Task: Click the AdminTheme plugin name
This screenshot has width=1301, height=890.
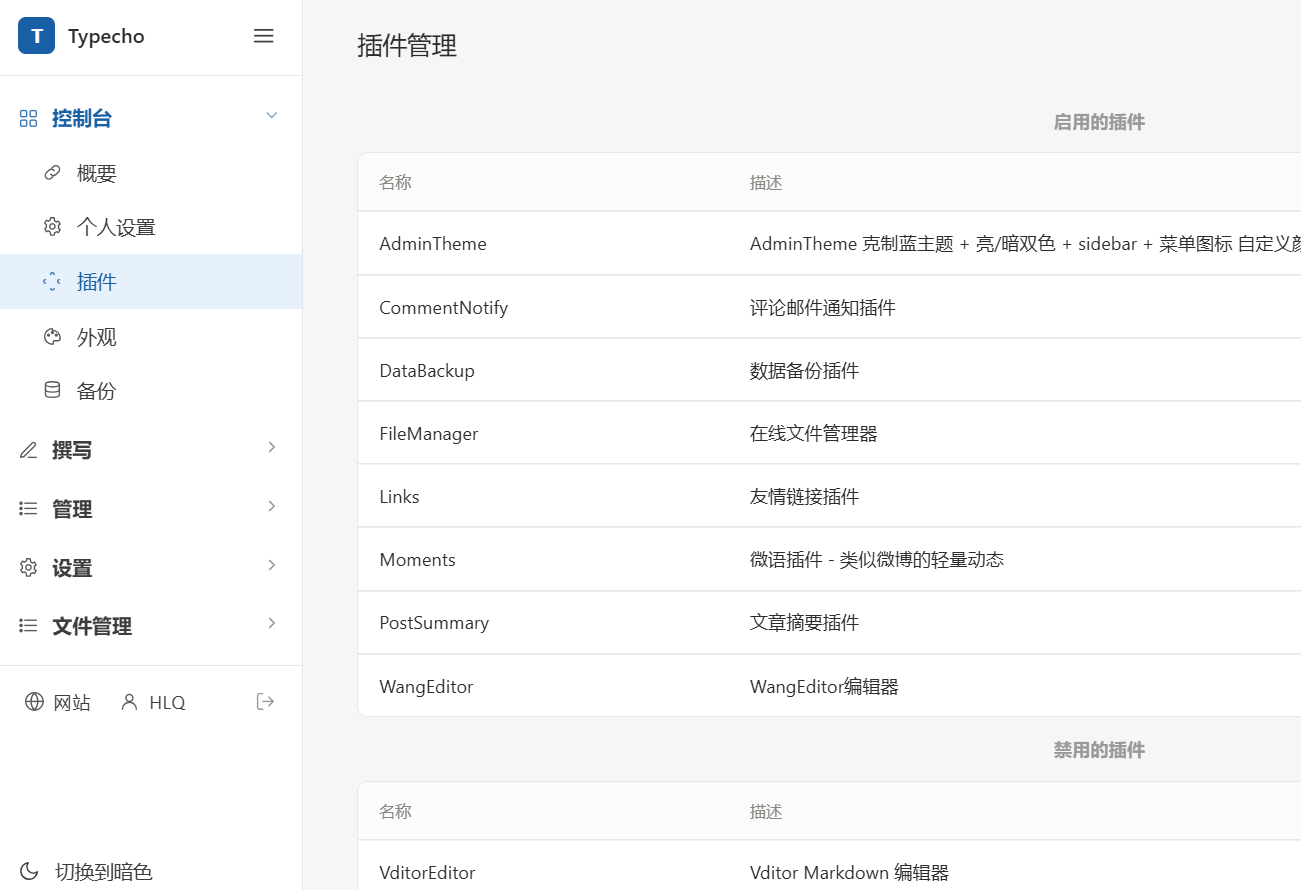Action: click(433, 244)
